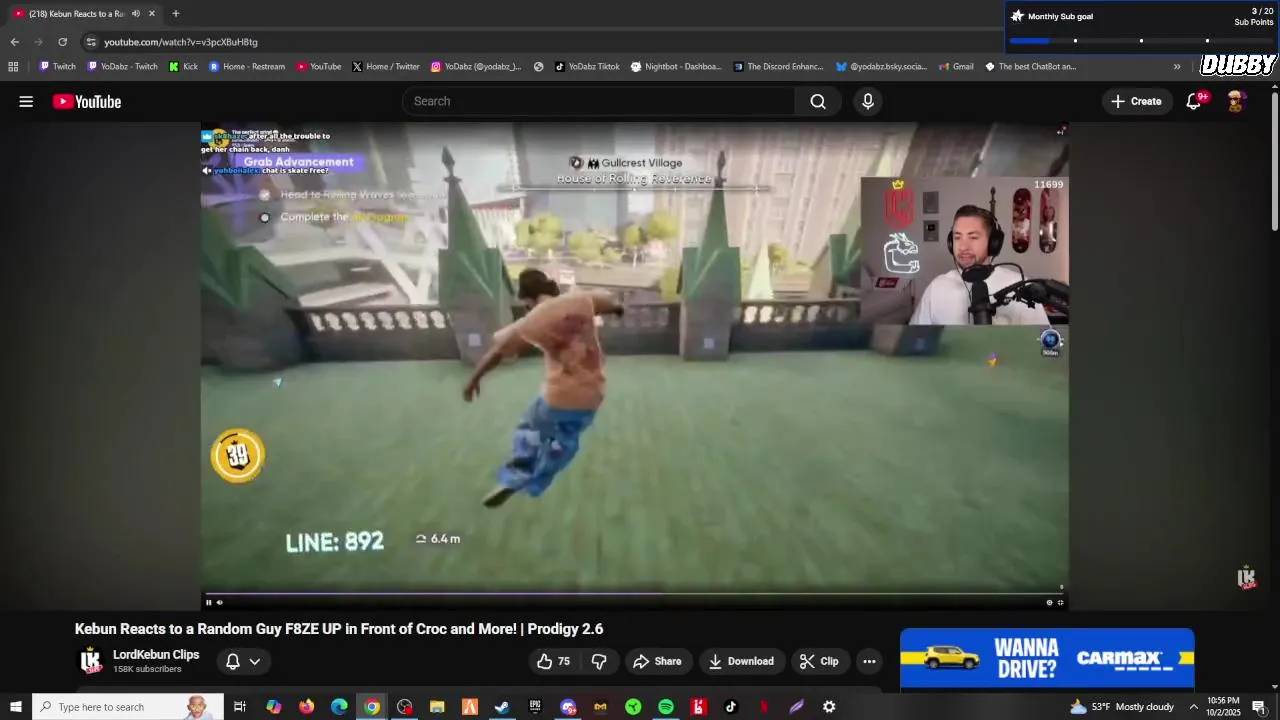The image size is (1280, 720).
Task: Open the YouTube notifications bell
Action: [1194, 101]
